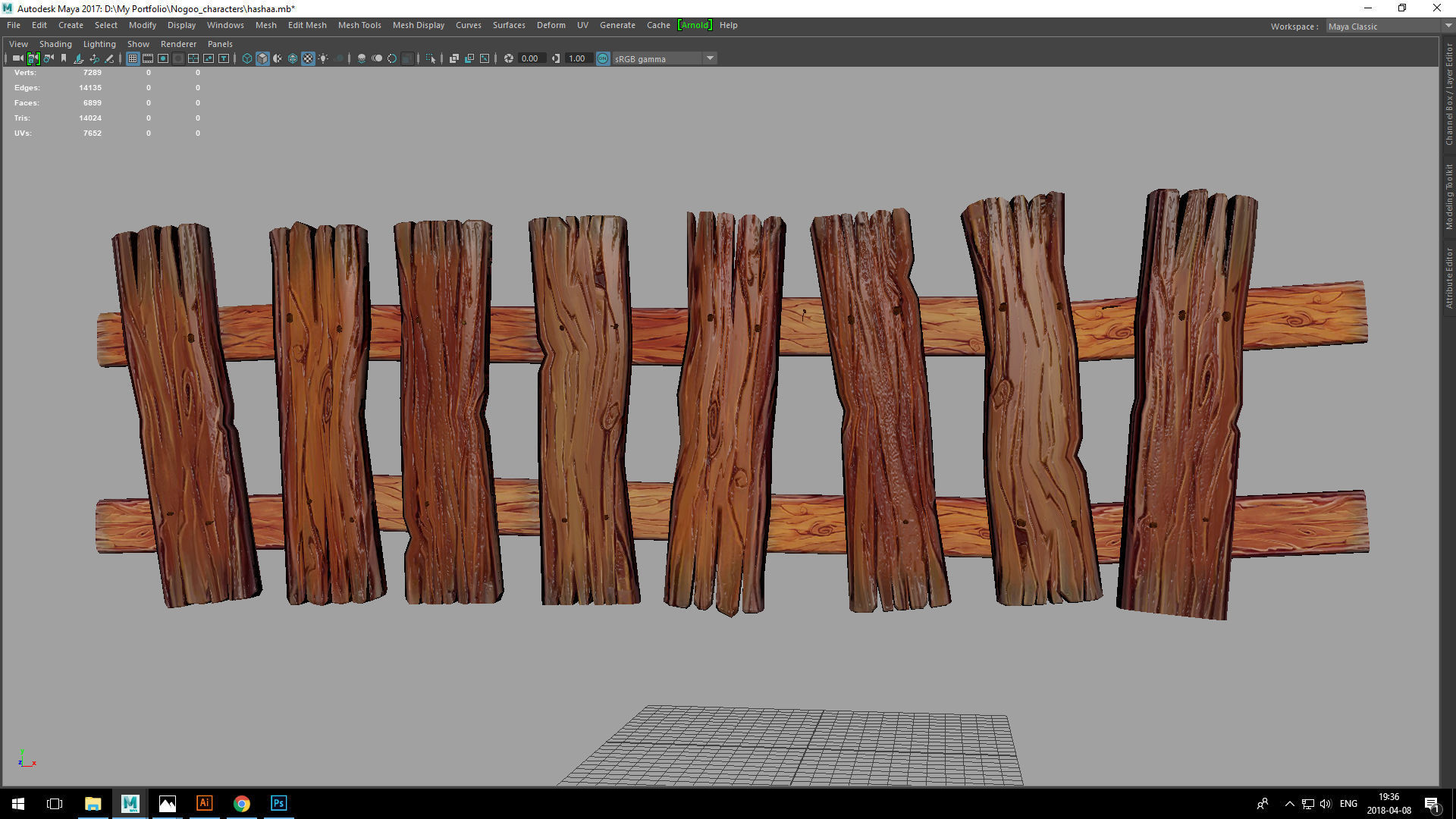The image size is (1456, 819).
Task: Open the Modeling Toolkit side tab
Action: (x=1448, y=196)
